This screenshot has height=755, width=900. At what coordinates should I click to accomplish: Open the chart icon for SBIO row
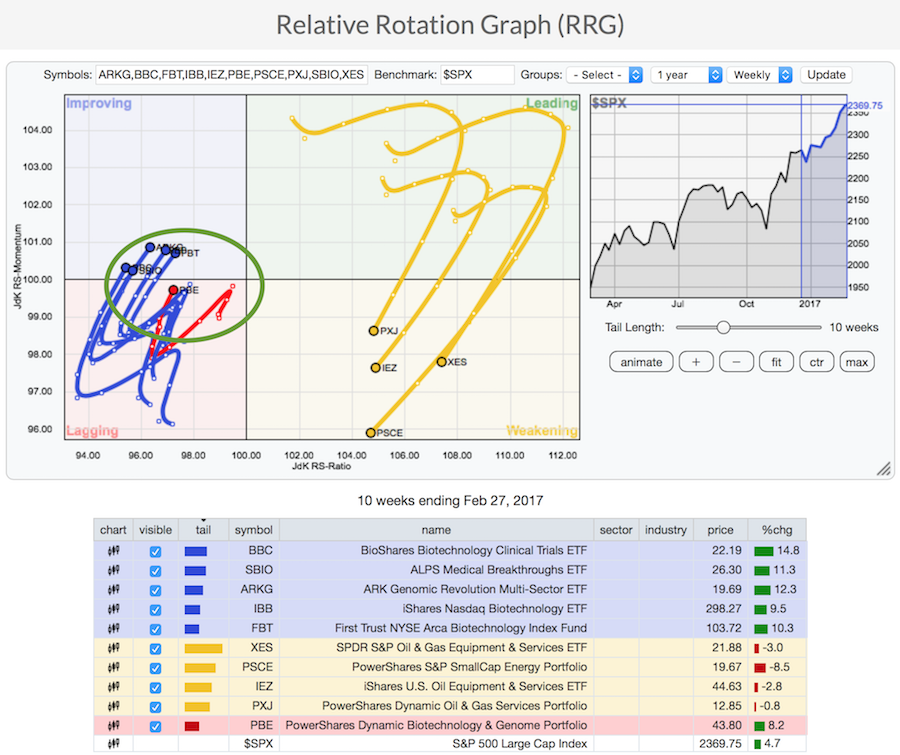(113, 570)
